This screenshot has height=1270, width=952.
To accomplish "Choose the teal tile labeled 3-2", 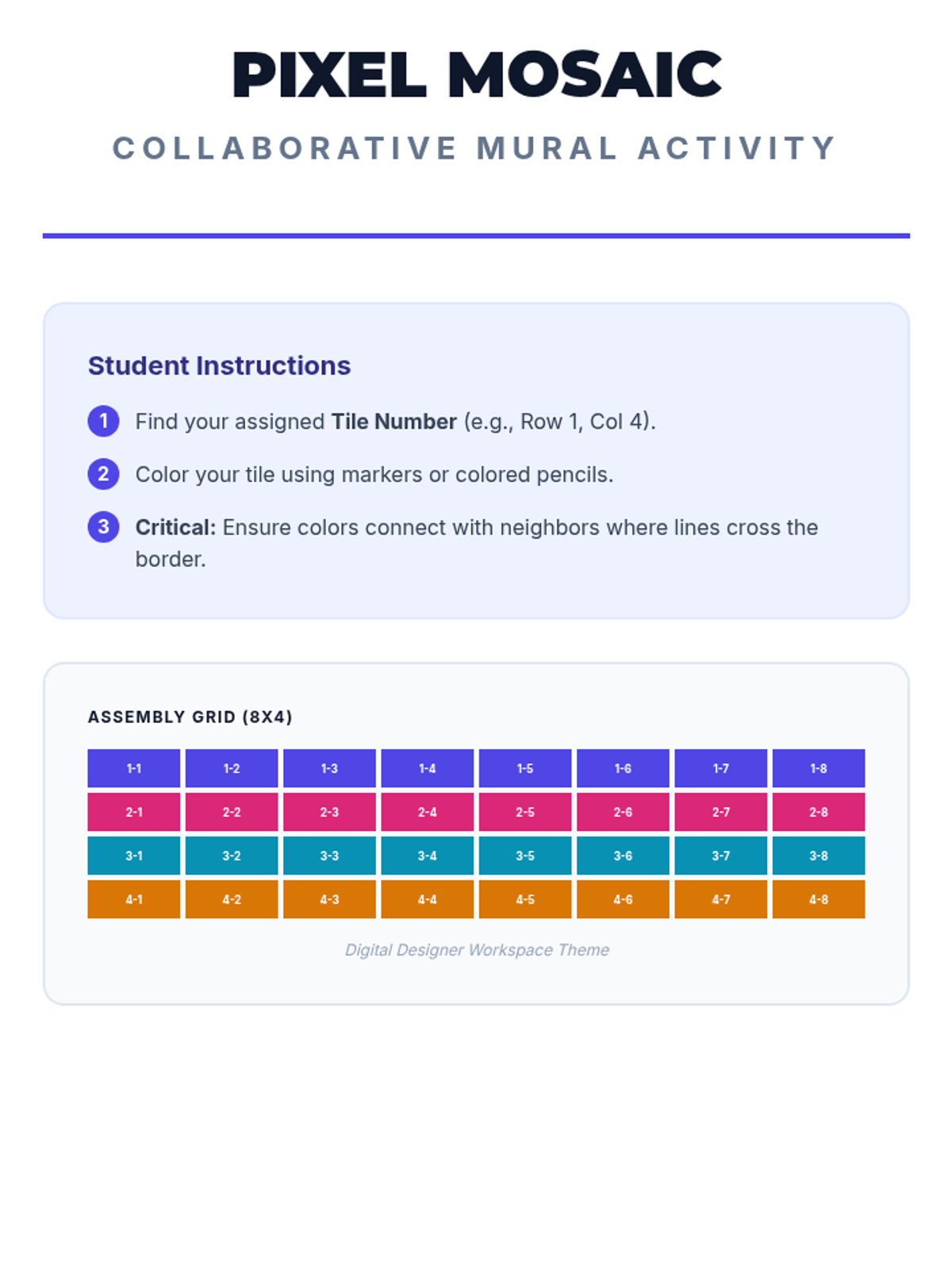I will pos(232,856).
